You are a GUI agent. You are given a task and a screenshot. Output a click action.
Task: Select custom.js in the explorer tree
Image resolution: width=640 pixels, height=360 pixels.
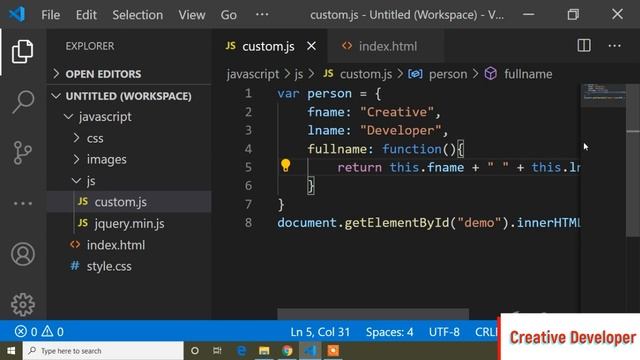[x=129, y=202]
